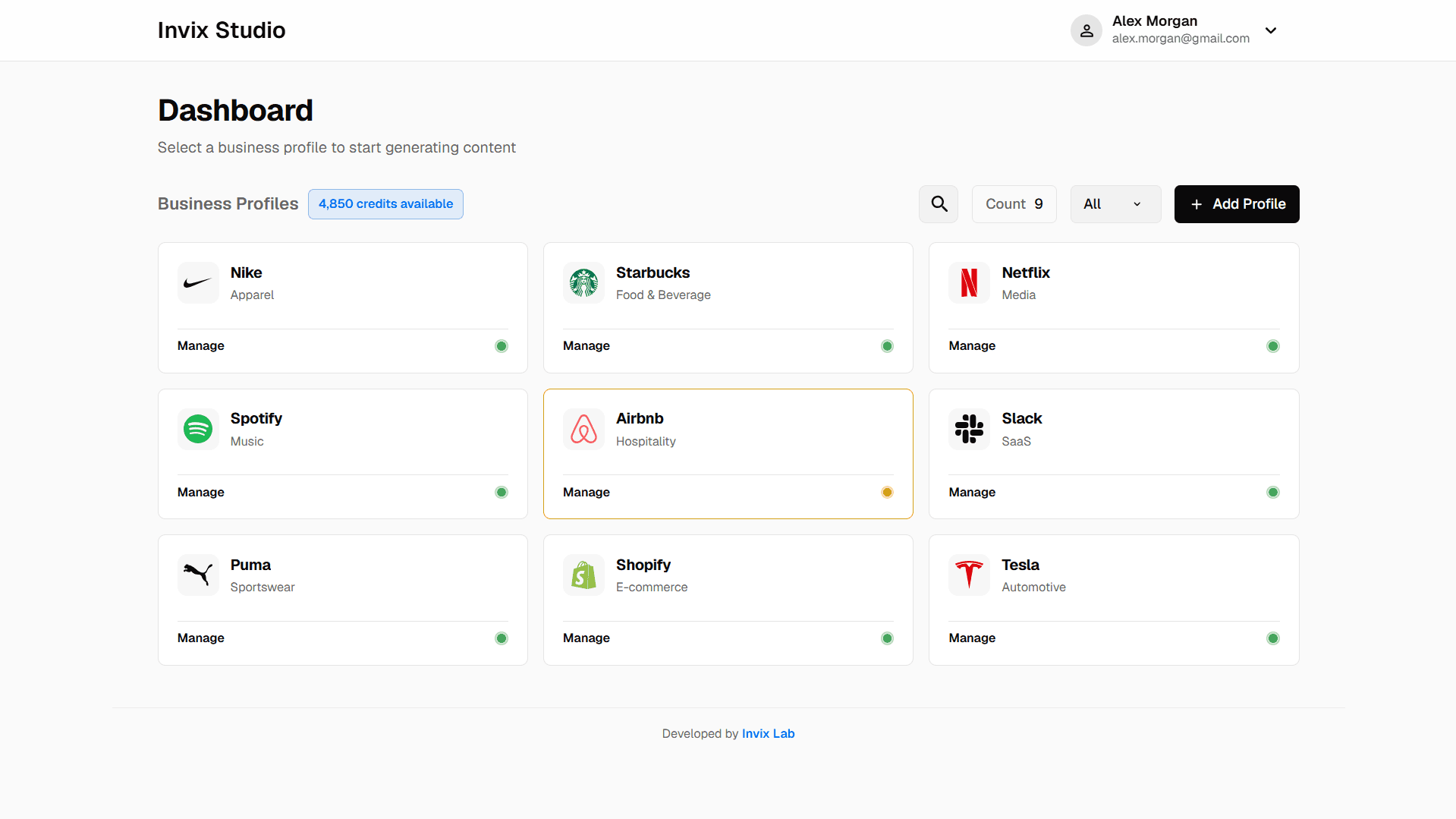Click Manage on the Puma card
This screenshot has width=1456, height=819.
point(201,638)
